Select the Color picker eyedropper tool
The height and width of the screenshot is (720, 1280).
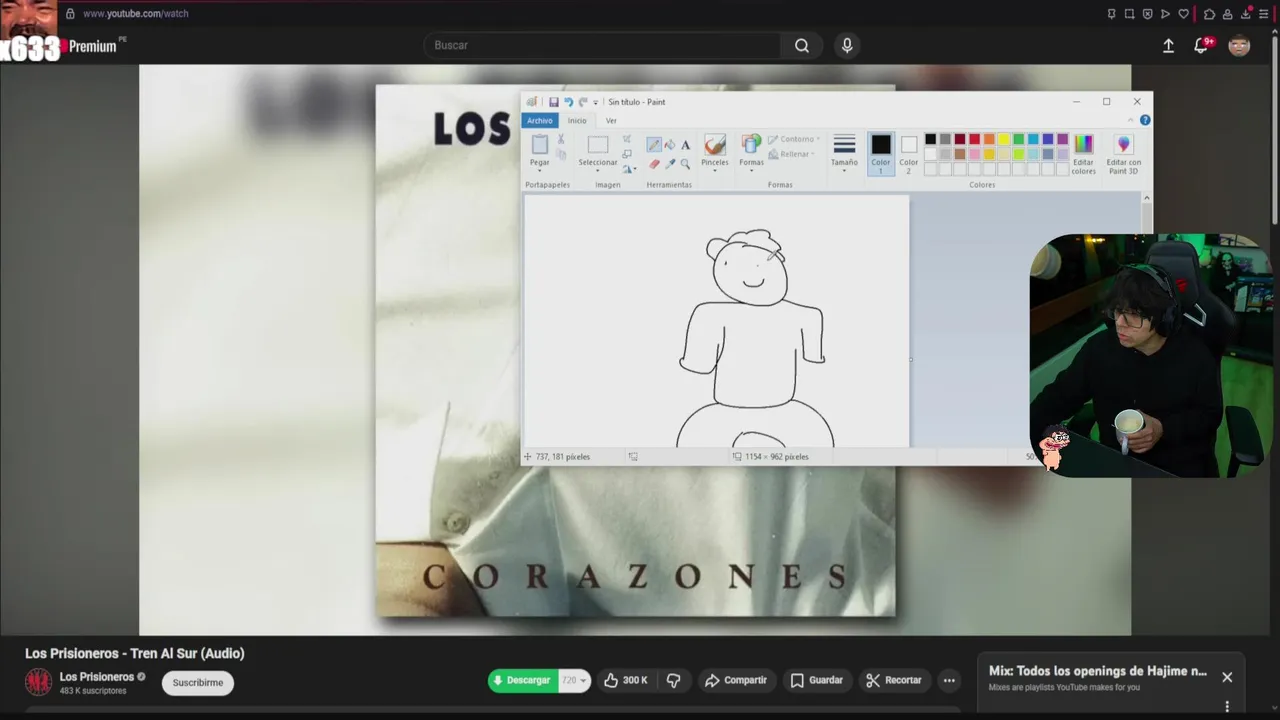tap(669, 163)
